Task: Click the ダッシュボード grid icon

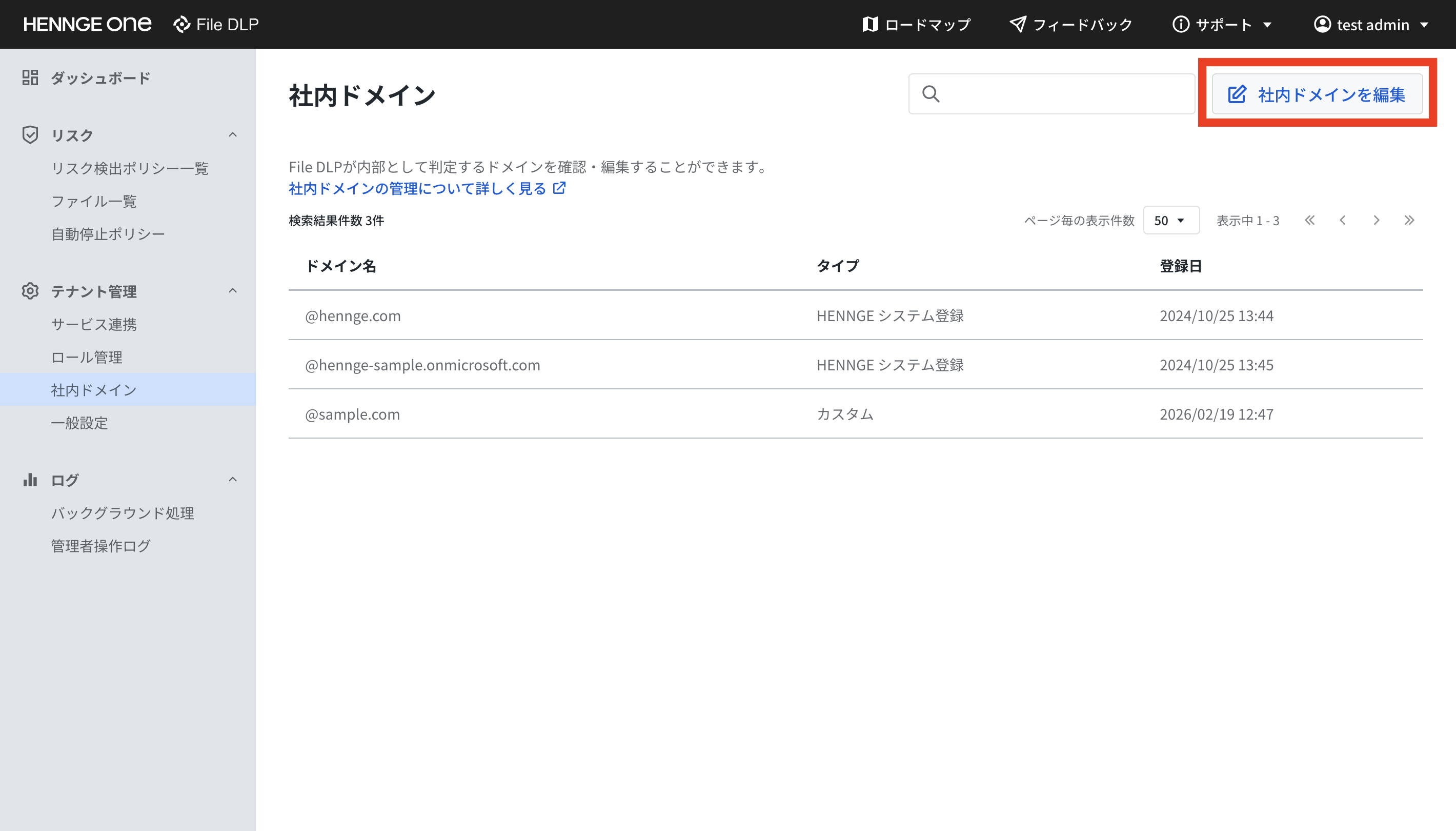Action: (30, 77)
